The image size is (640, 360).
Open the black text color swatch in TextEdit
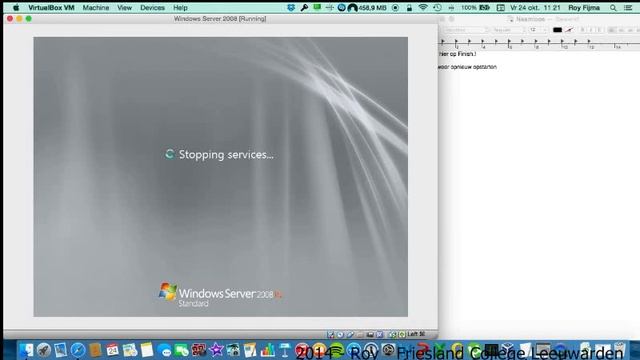(x=557, y=30)
